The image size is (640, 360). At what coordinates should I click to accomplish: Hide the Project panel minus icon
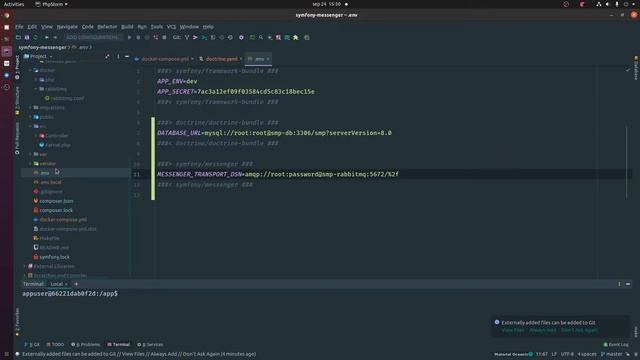tap(127, 56)
